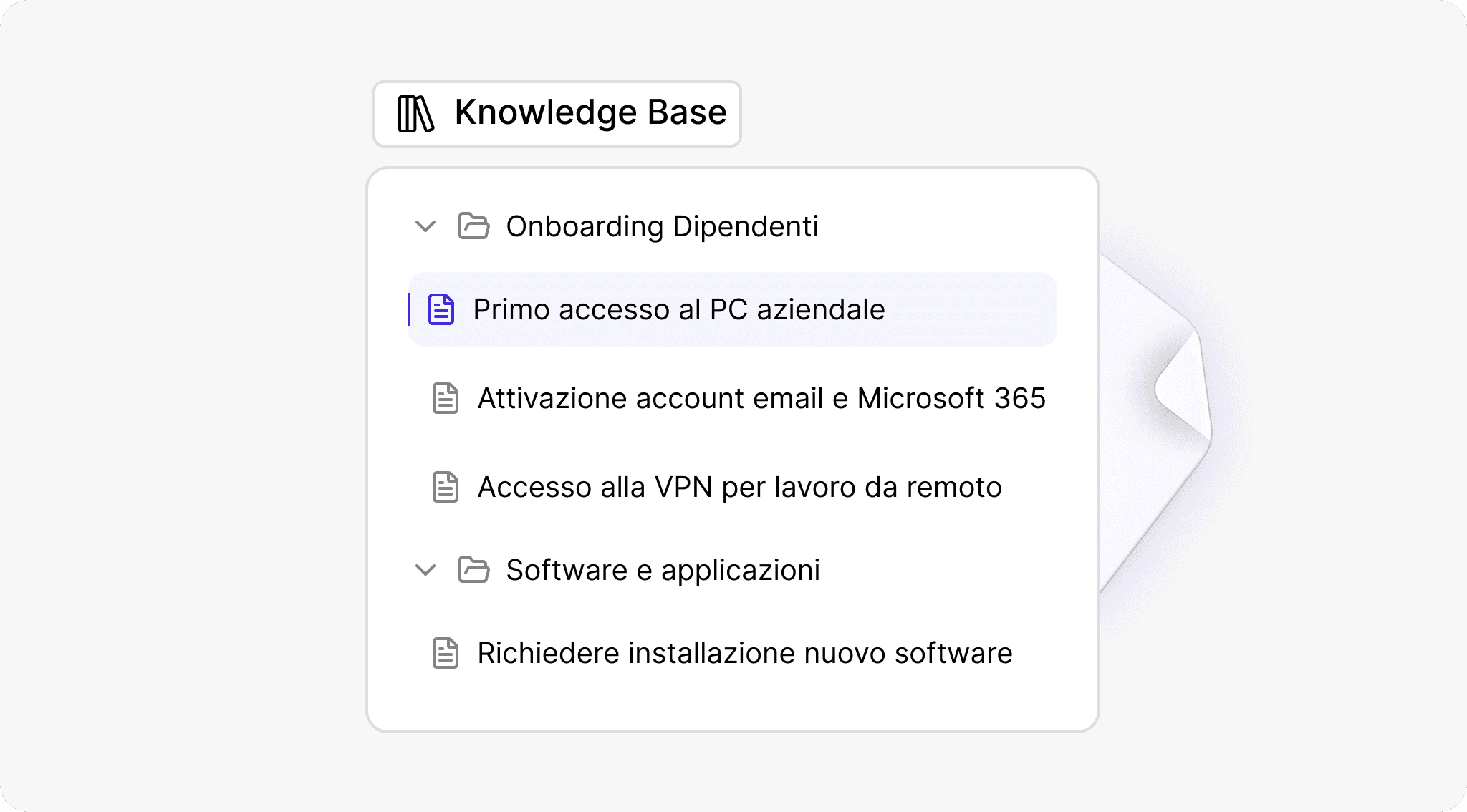Click the folder icon next to Onboarding Dipendenti
The image size is (1467, 812).
pyautogui.click(x=473, y=226)
